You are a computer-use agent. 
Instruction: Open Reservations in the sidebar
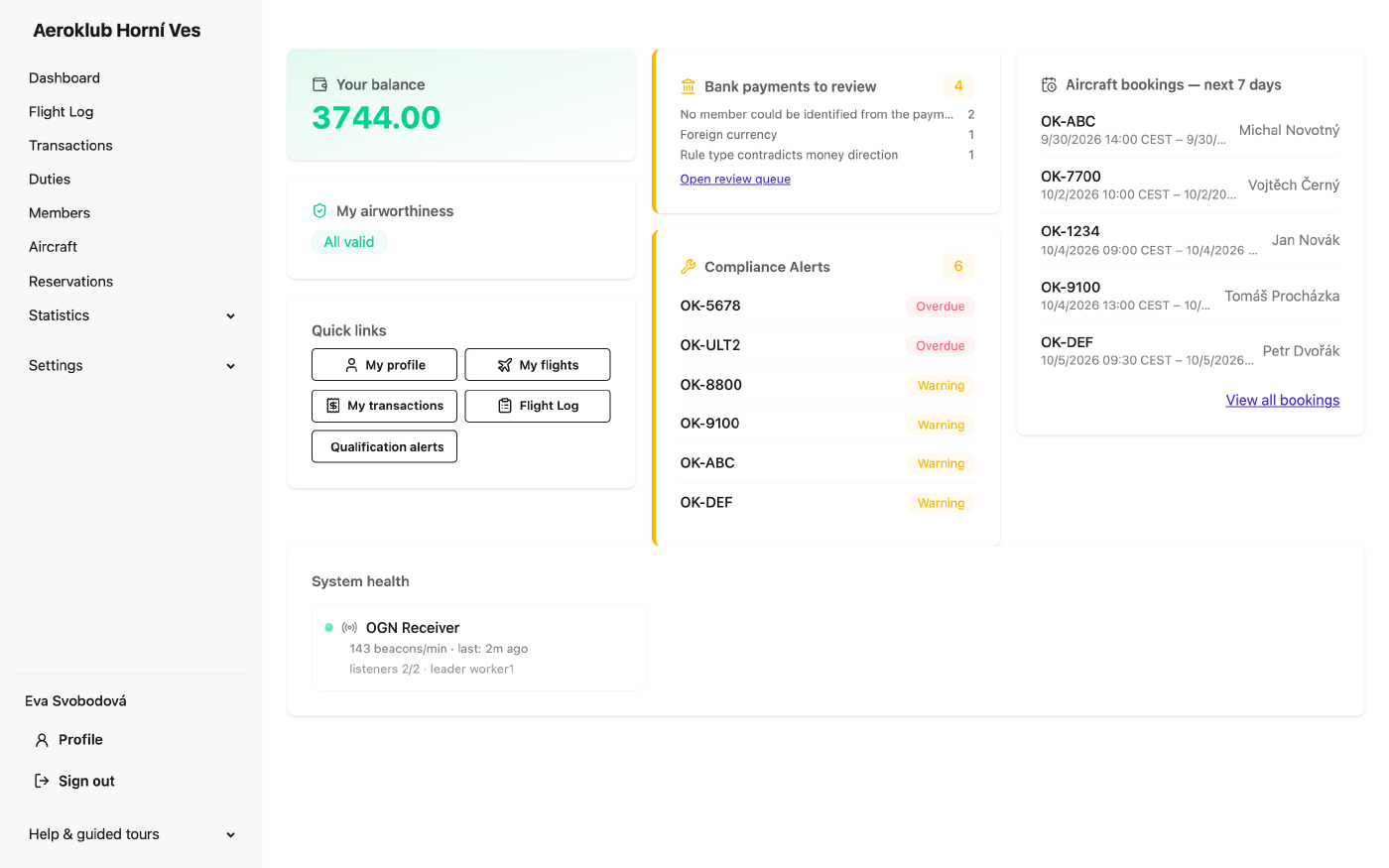coord(71,282)
